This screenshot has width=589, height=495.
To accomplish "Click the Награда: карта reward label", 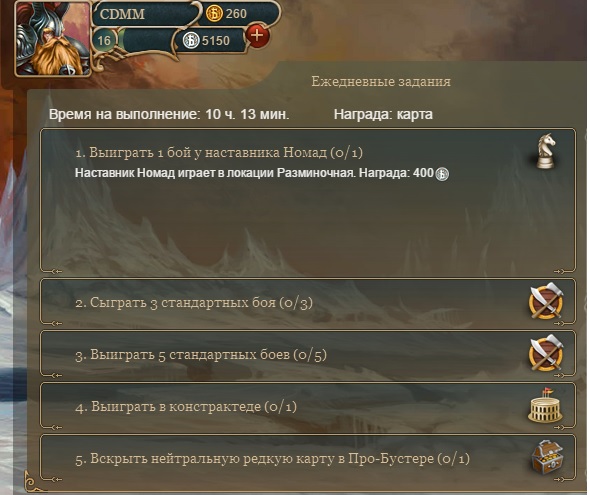I will click(383, 114).
